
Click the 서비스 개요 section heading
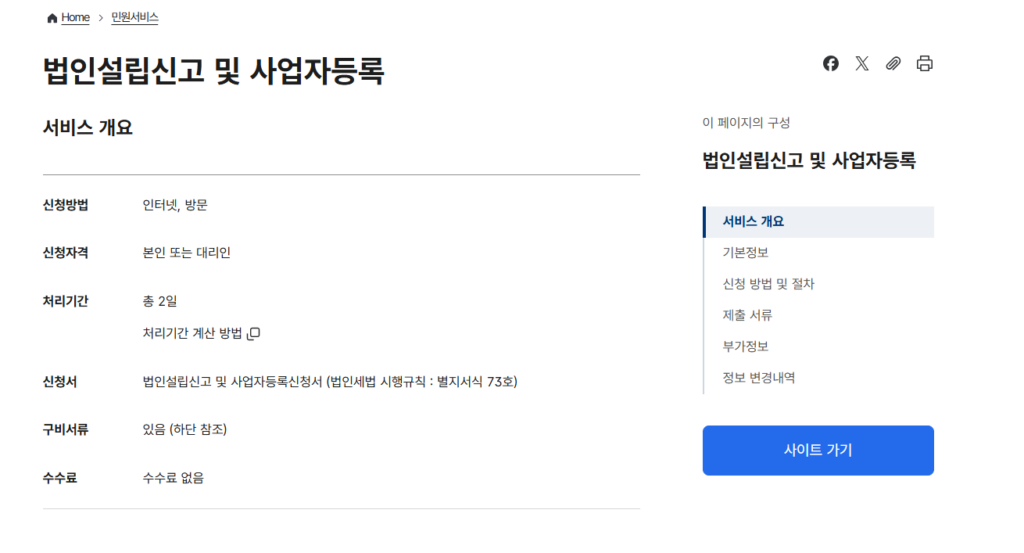point(88,128)
